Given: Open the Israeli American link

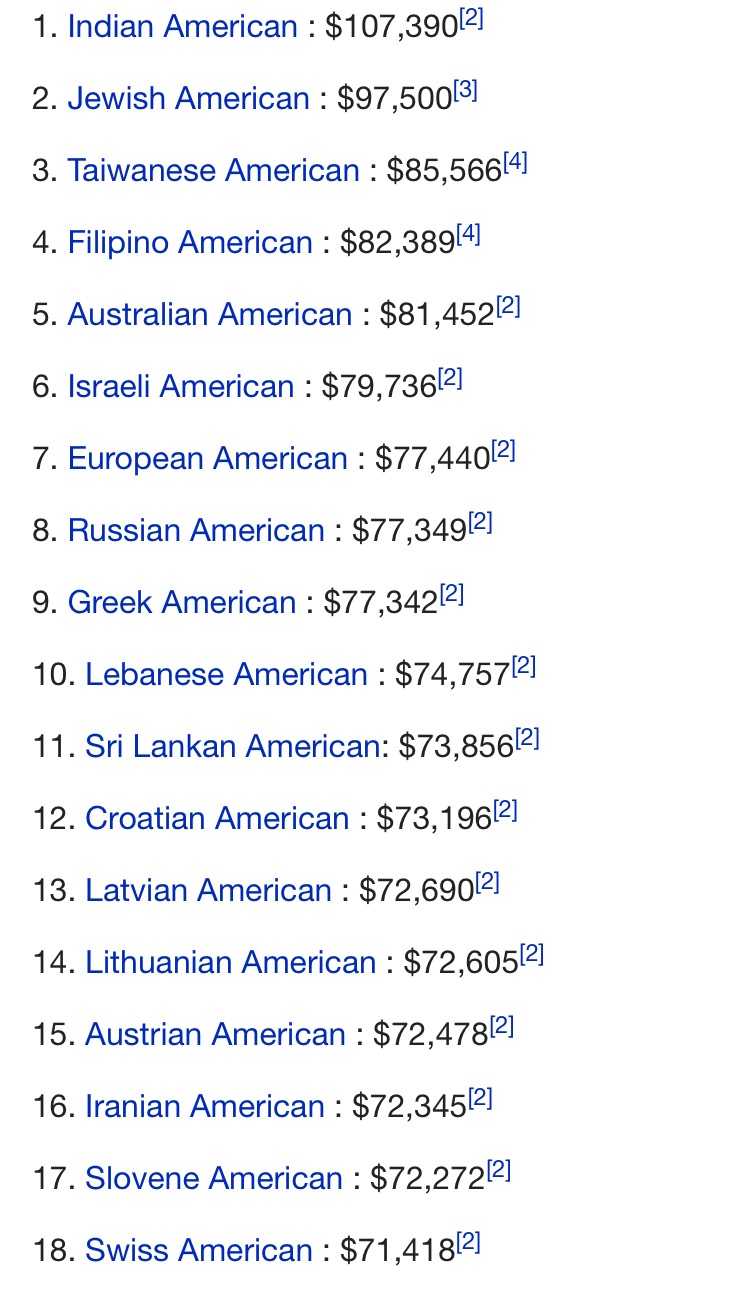Looking at the screenshot, I should 181,387.
